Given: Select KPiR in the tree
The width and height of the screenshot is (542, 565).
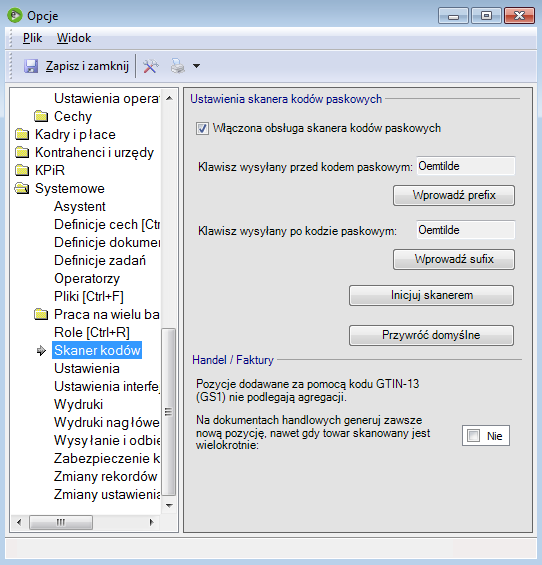Looking at the screenshot, I should coord(50,170).
